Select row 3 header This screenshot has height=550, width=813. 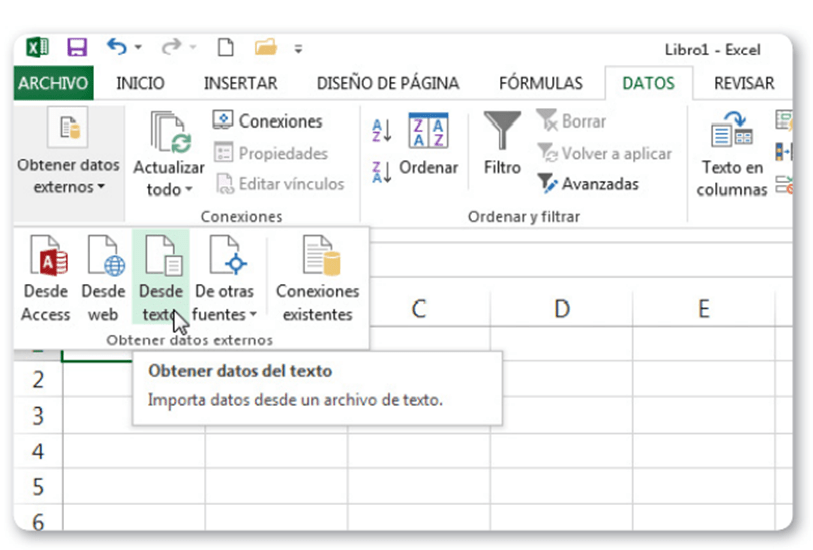[x=38, y=416]
